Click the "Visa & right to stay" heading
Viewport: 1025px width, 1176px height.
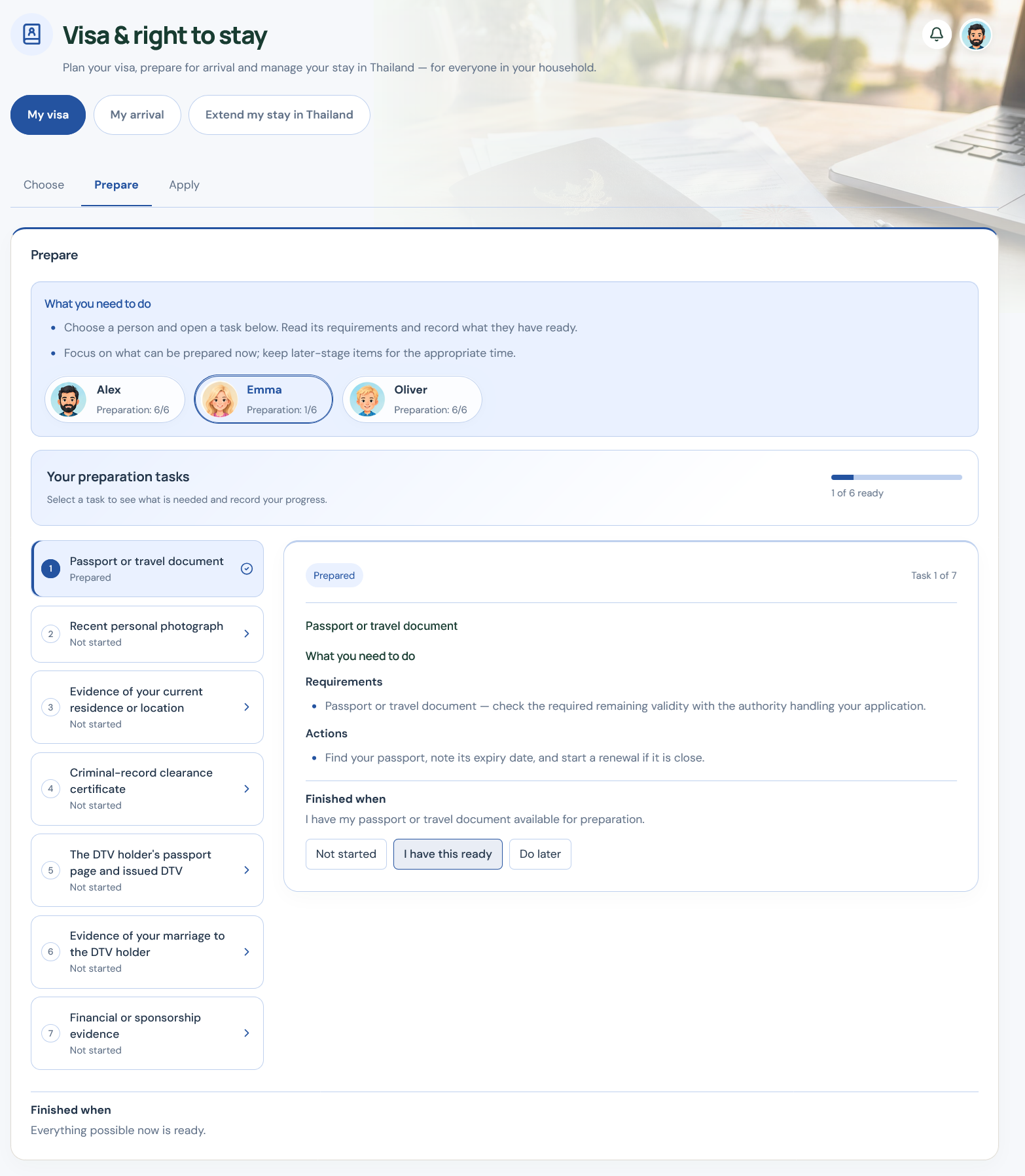(165, 36)
